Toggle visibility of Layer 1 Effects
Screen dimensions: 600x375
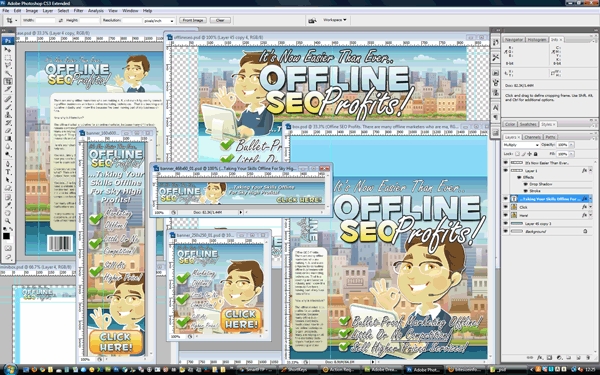[519, 177]
